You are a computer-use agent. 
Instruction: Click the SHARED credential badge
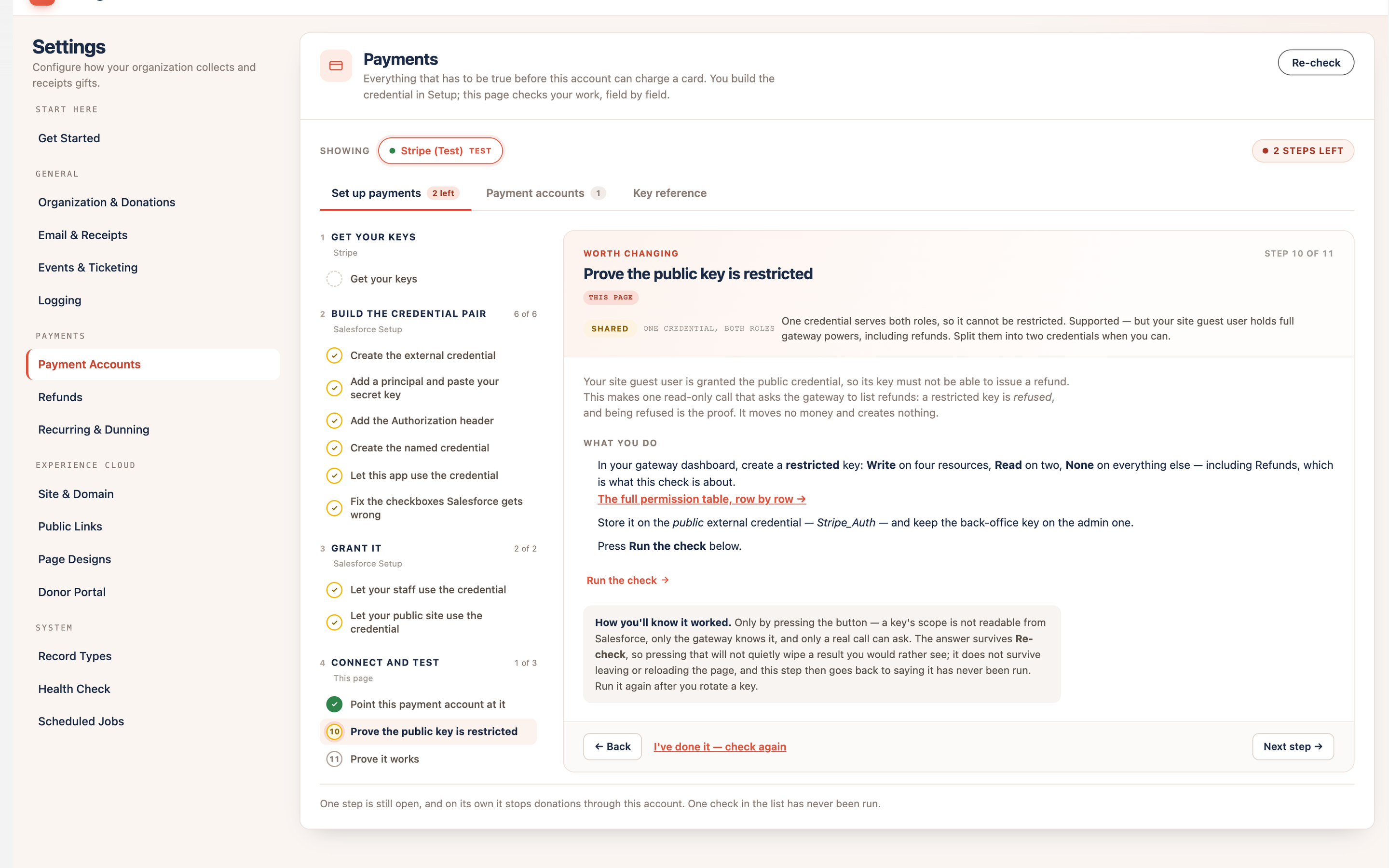point(610,329)
